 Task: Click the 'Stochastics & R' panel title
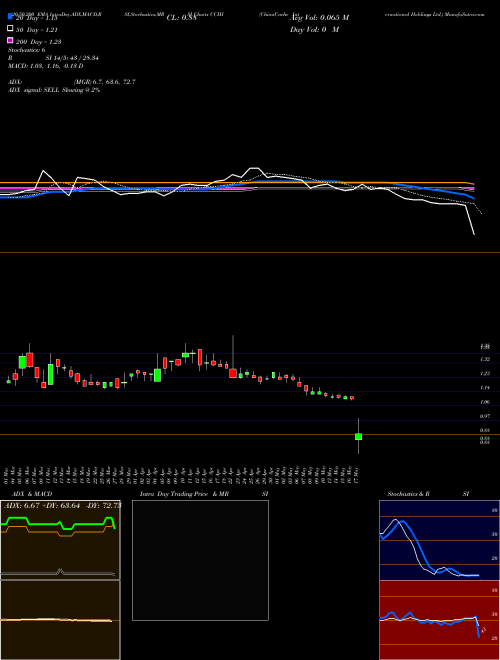pyautogui.click(x=409, y=494)
